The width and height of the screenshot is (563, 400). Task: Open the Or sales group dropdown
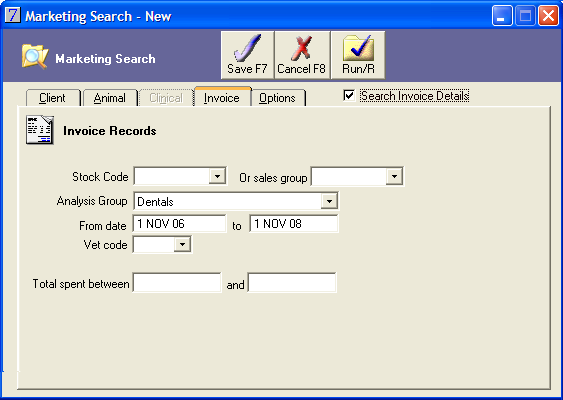click(394, 176)
